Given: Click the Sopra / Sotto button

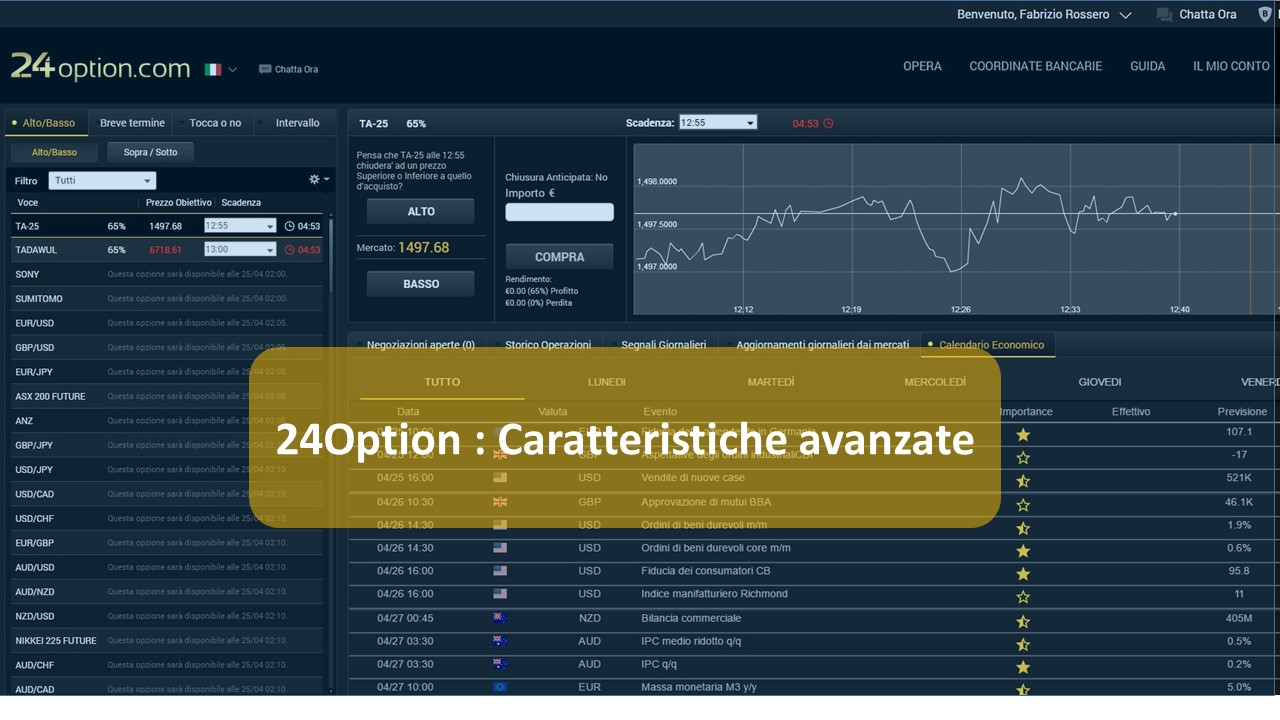Looking at the screenshot, I should click(150, 152).
